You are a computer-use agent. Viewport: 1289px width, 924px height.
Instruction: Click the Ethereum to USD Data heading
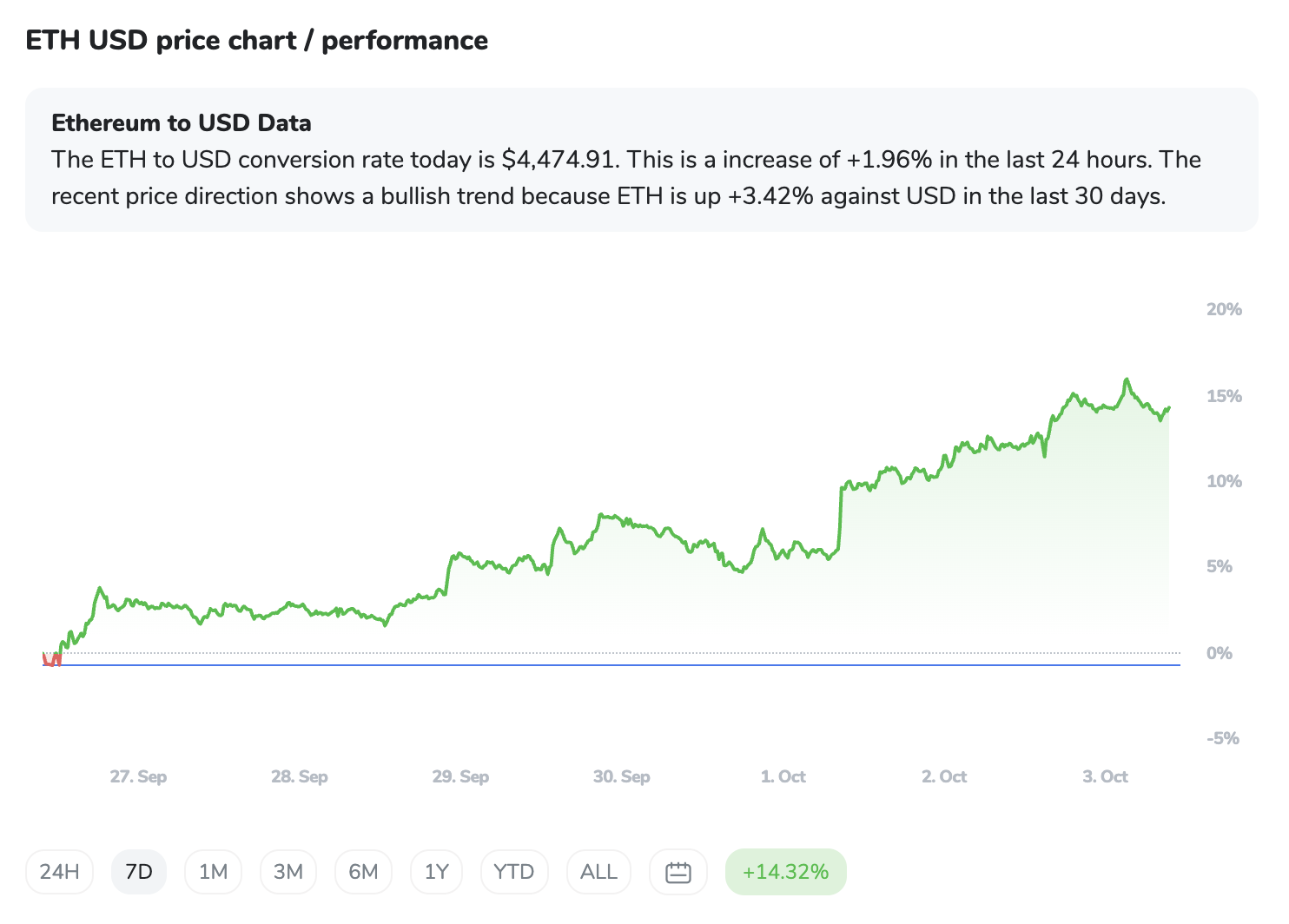tap(182, 123)
